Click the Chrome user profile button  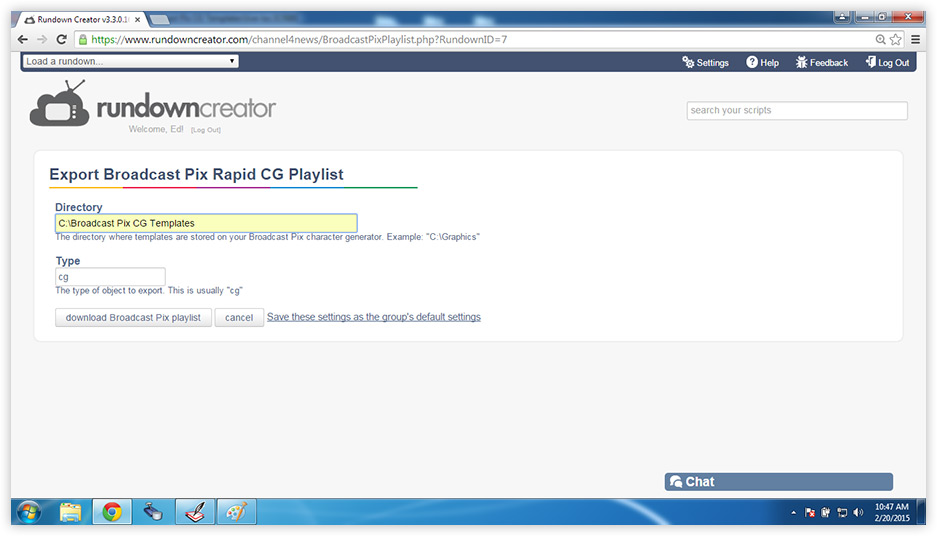[x=842, y=17]
